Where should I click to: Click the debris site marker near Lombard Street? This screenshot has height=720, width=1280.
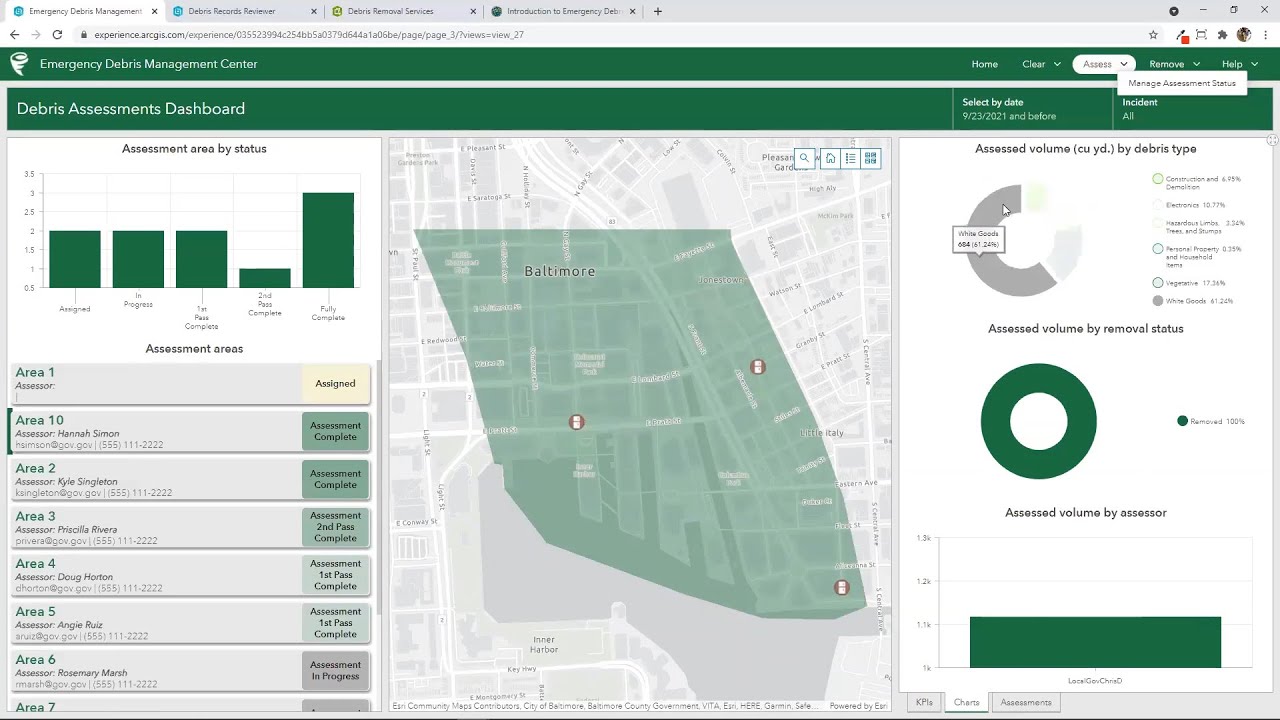click(758, 367)
